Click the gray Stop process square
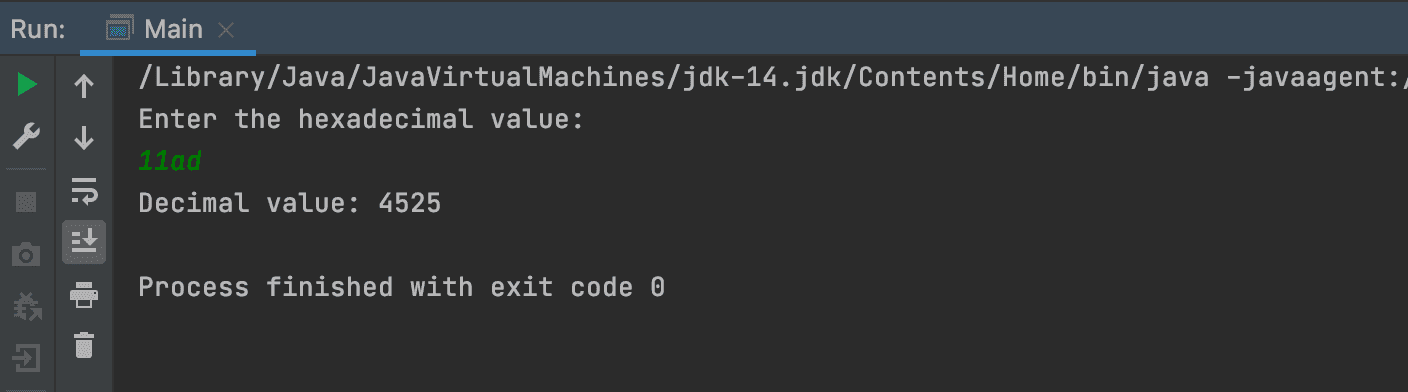The height and width of the screenshot is (392, 1408). (x=27, y=203)
